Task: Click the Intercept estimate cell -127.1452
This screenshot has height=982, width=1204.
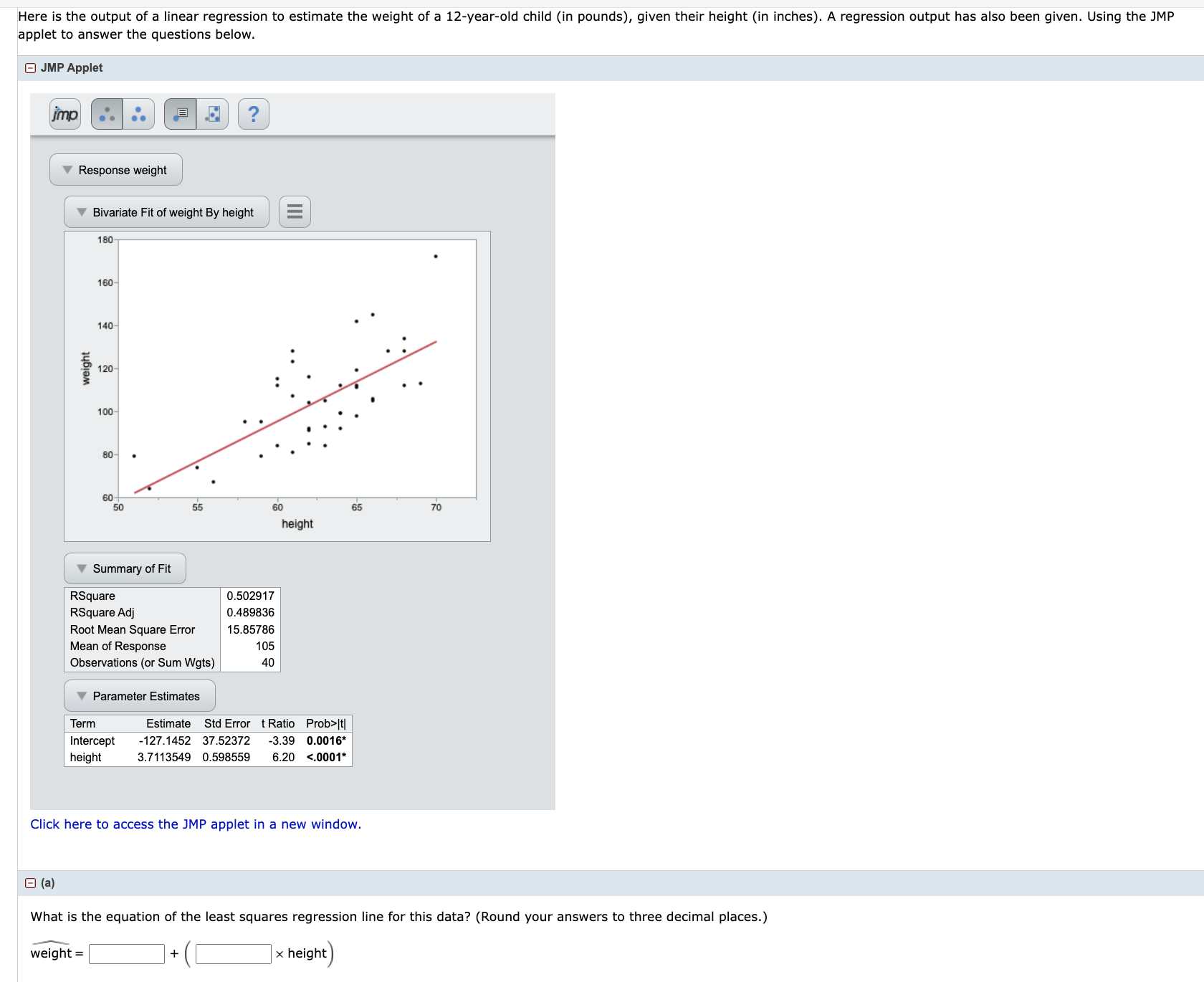Action: pos(164,740)
